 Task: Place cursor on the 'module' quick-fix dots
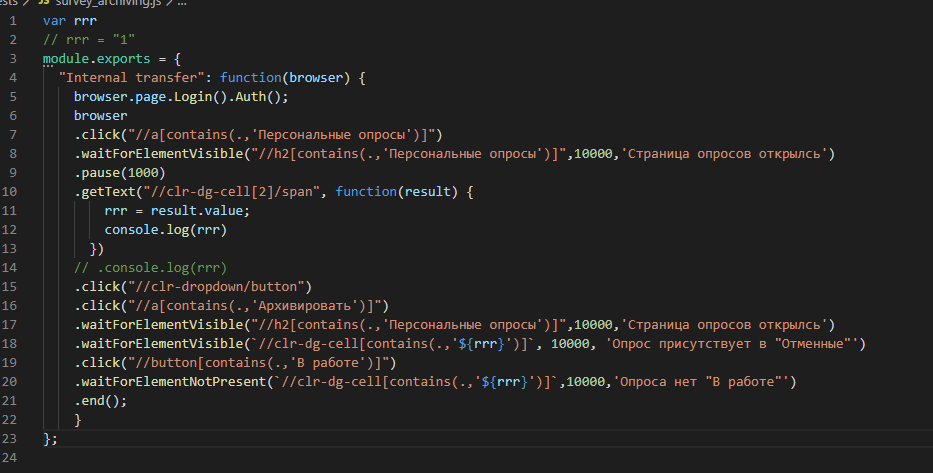[x=48, y=66]
